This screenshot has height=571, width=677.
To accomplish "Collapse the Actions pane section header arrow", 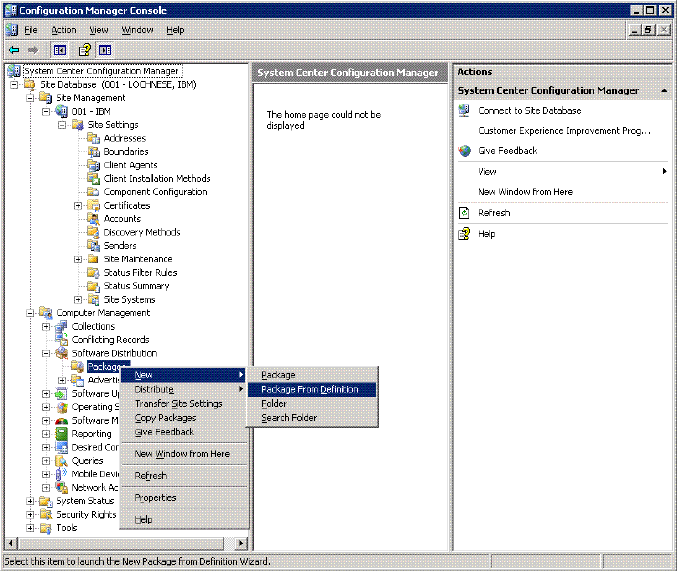I will coord(664,91).
